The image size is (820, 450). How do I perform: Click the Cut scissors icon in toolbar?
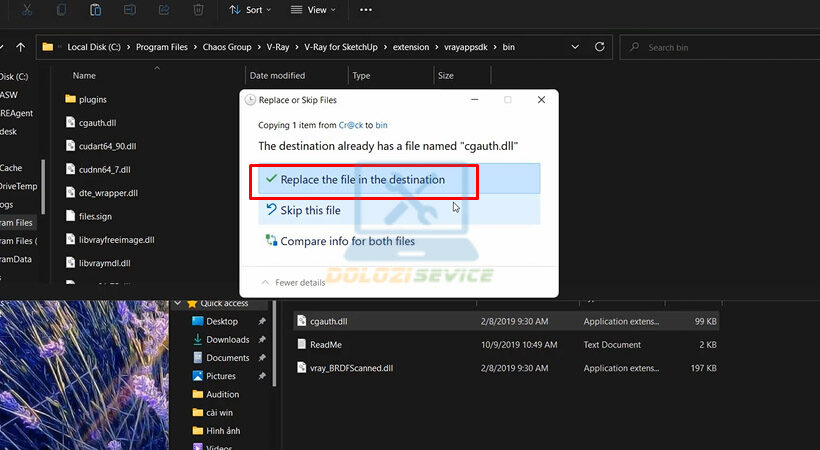27,10
